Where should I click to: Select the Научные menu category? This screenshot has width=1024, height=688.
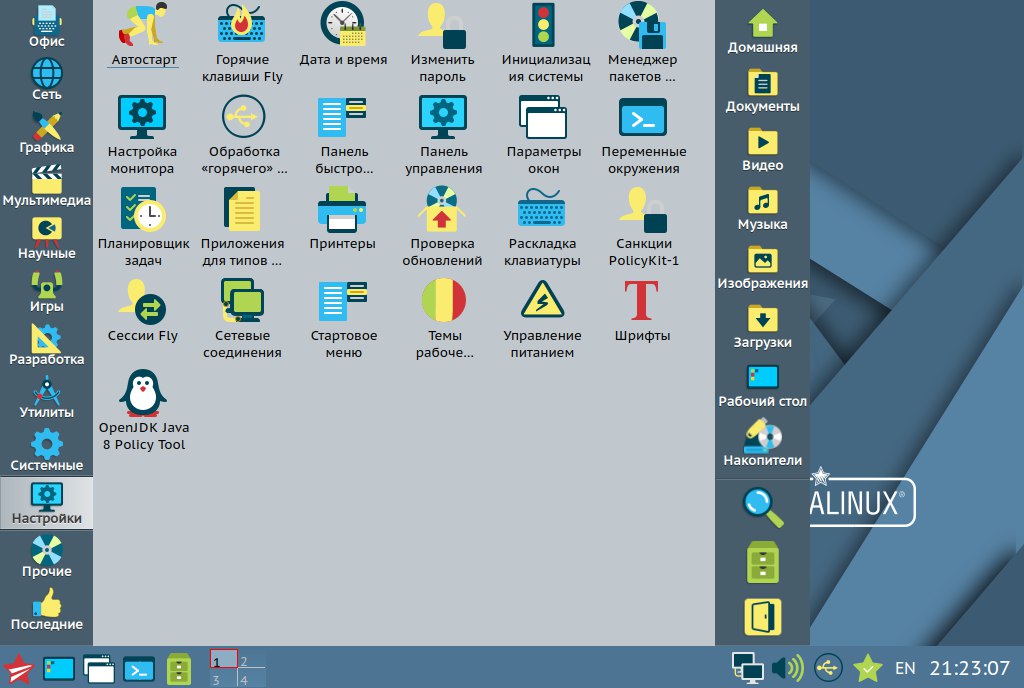(46, 238)
